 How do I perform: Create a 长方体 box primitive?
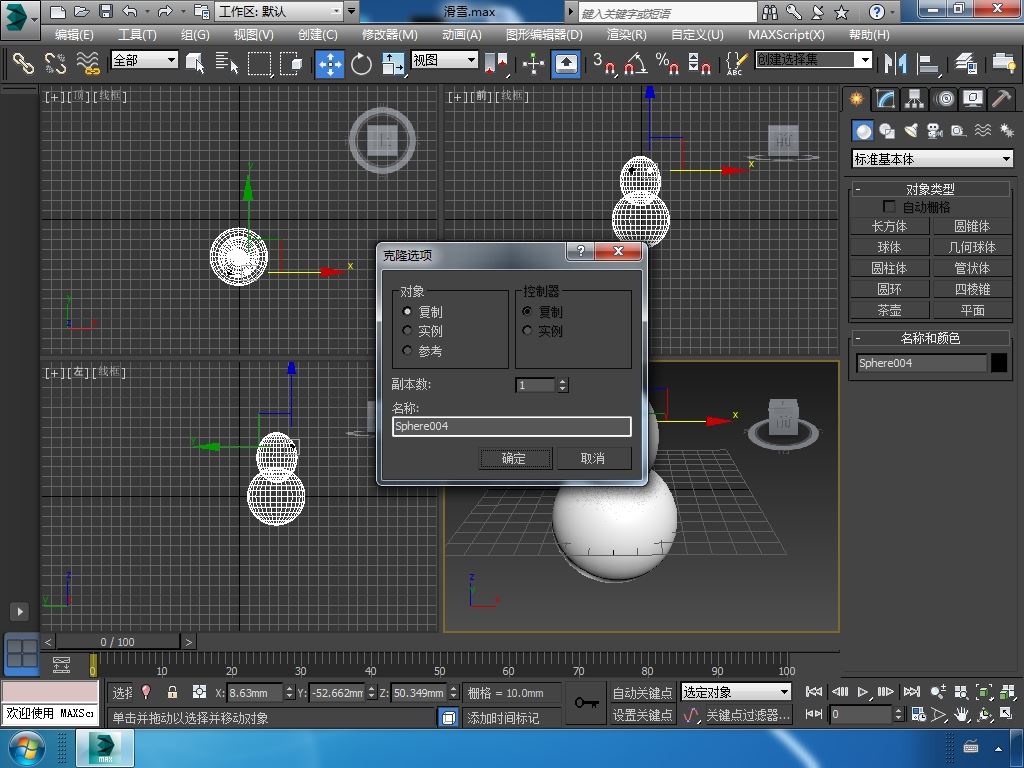889,226
